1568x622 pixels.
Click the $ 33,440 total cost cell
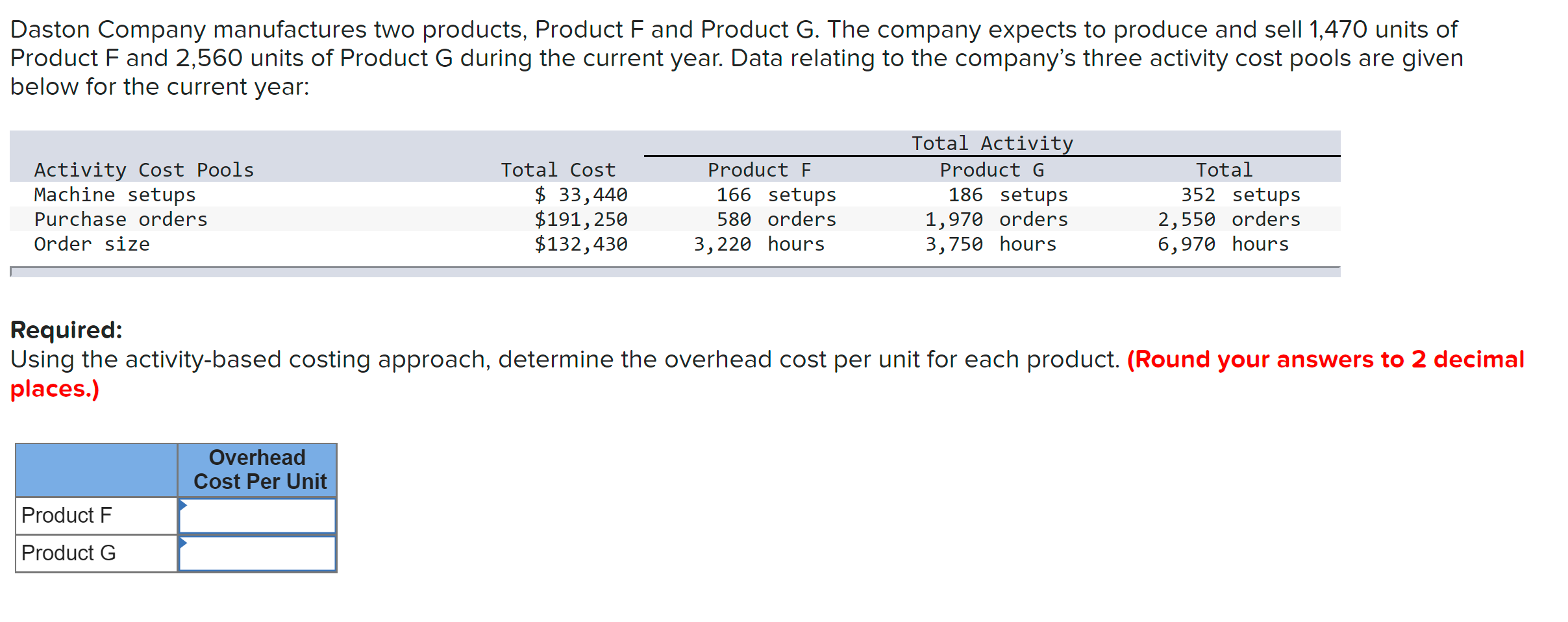pyautogui.click(x=581, y=195)
